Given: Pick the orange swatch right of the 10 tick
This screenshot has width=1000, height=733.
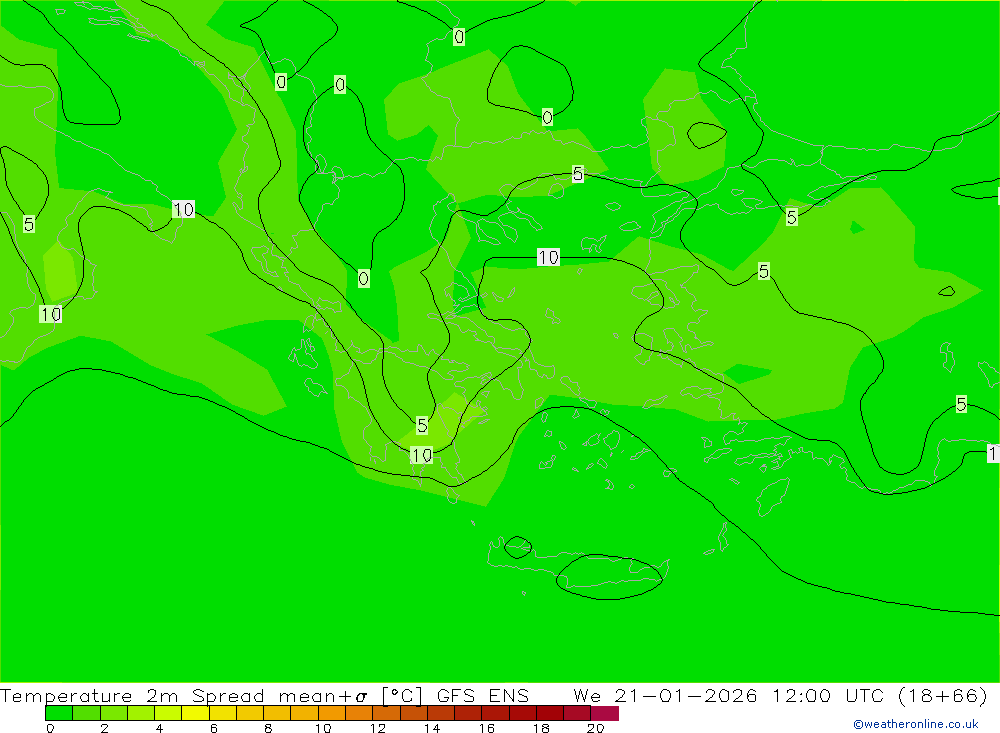Looking at the screenshot, I should click(x=332, y=713).
